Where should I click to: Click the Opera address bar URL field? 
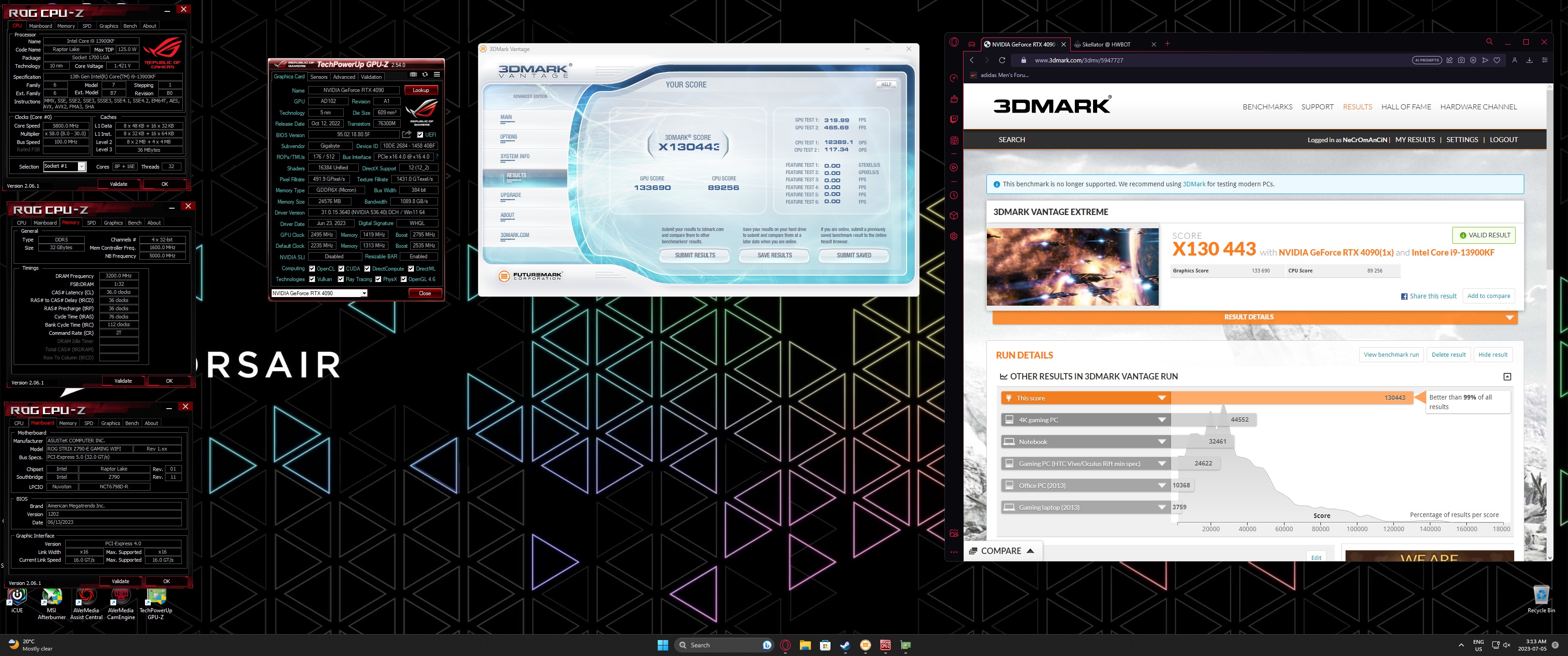coord(1217,60)
